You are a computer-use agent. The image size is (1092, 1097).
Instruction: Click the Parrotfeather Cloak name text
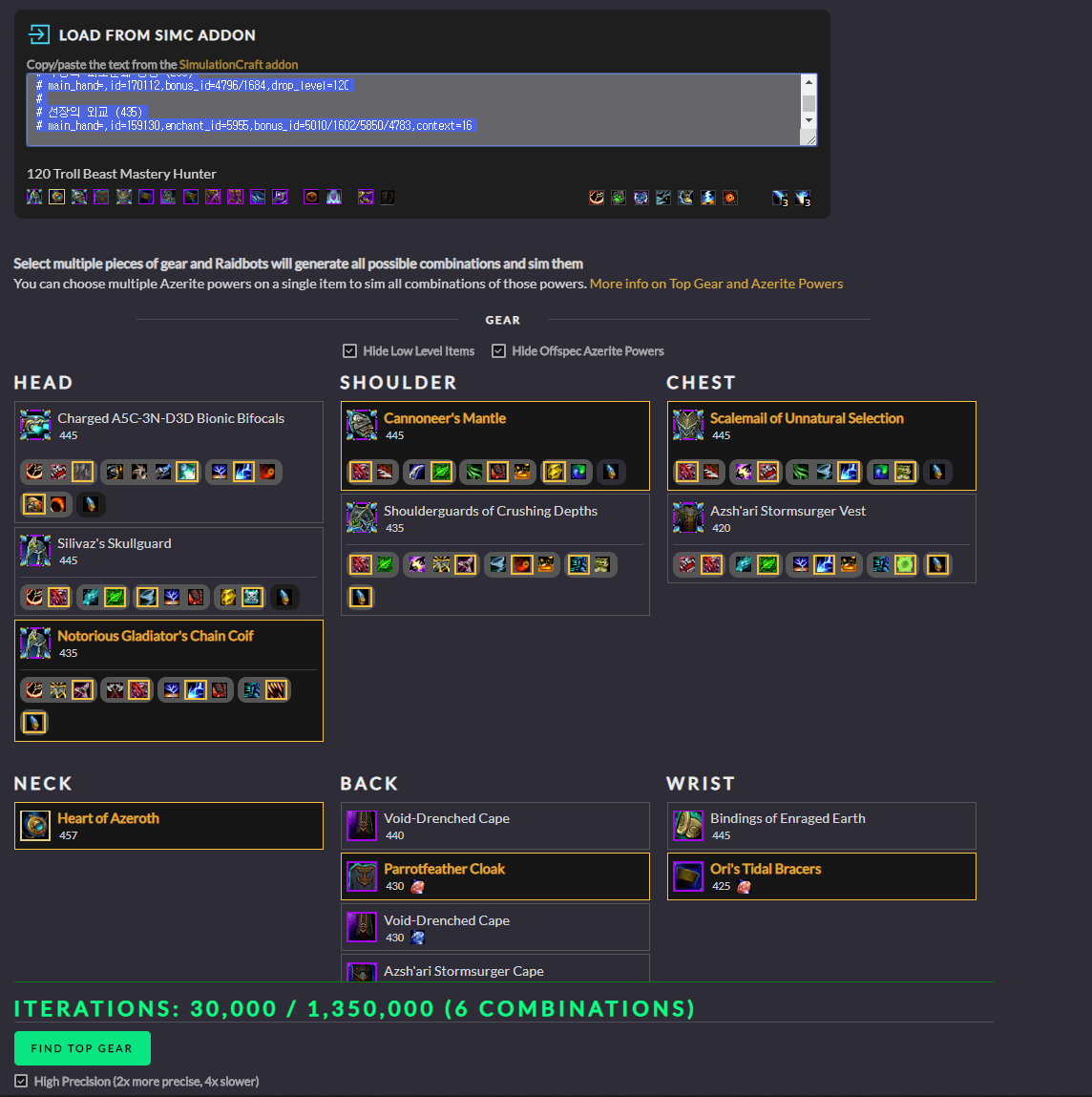coord(444,869)
